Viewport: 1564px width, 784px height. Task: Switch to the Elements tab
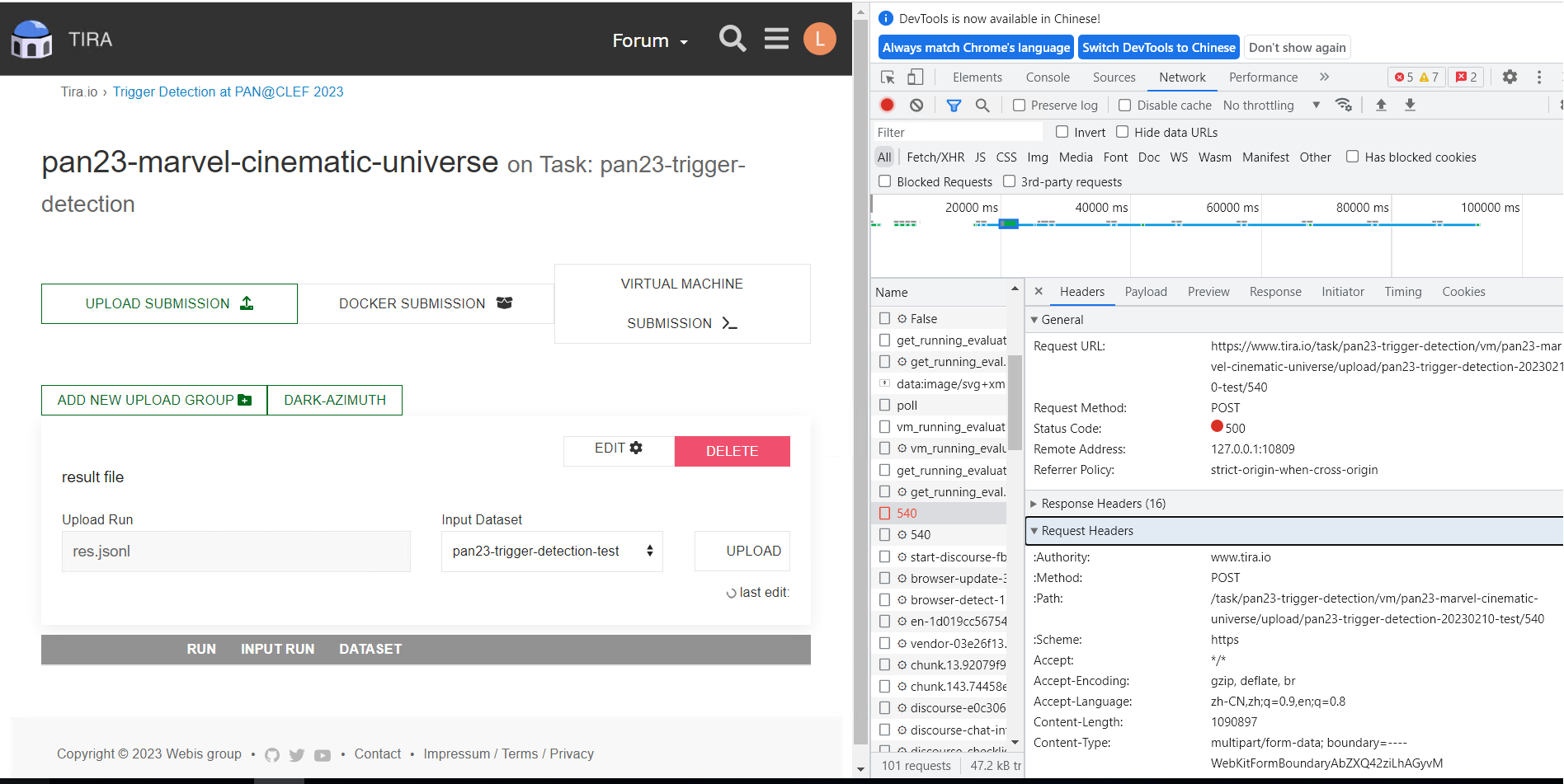point(977,77)
